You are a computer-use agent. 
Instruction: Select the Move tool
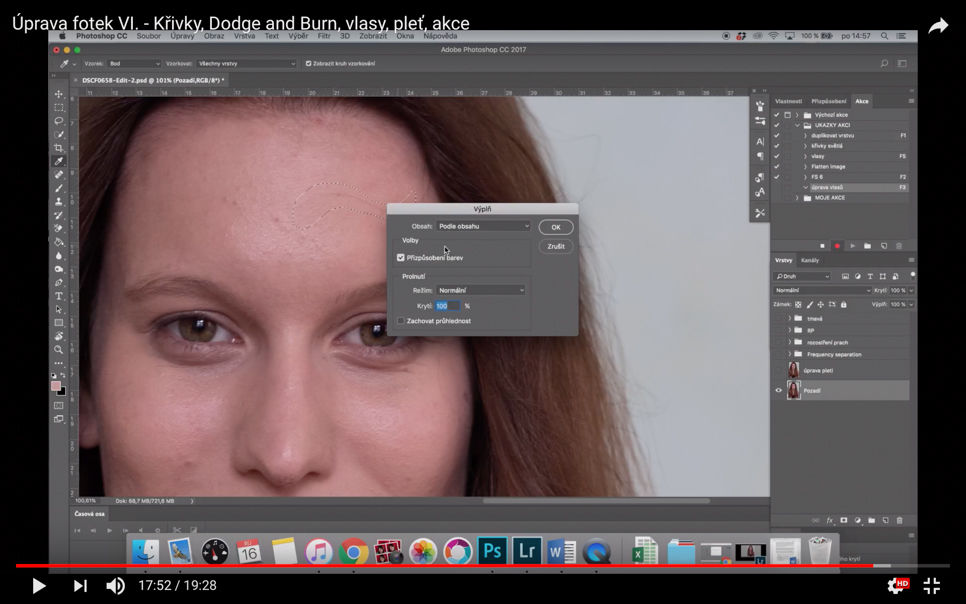pos(59,94)
